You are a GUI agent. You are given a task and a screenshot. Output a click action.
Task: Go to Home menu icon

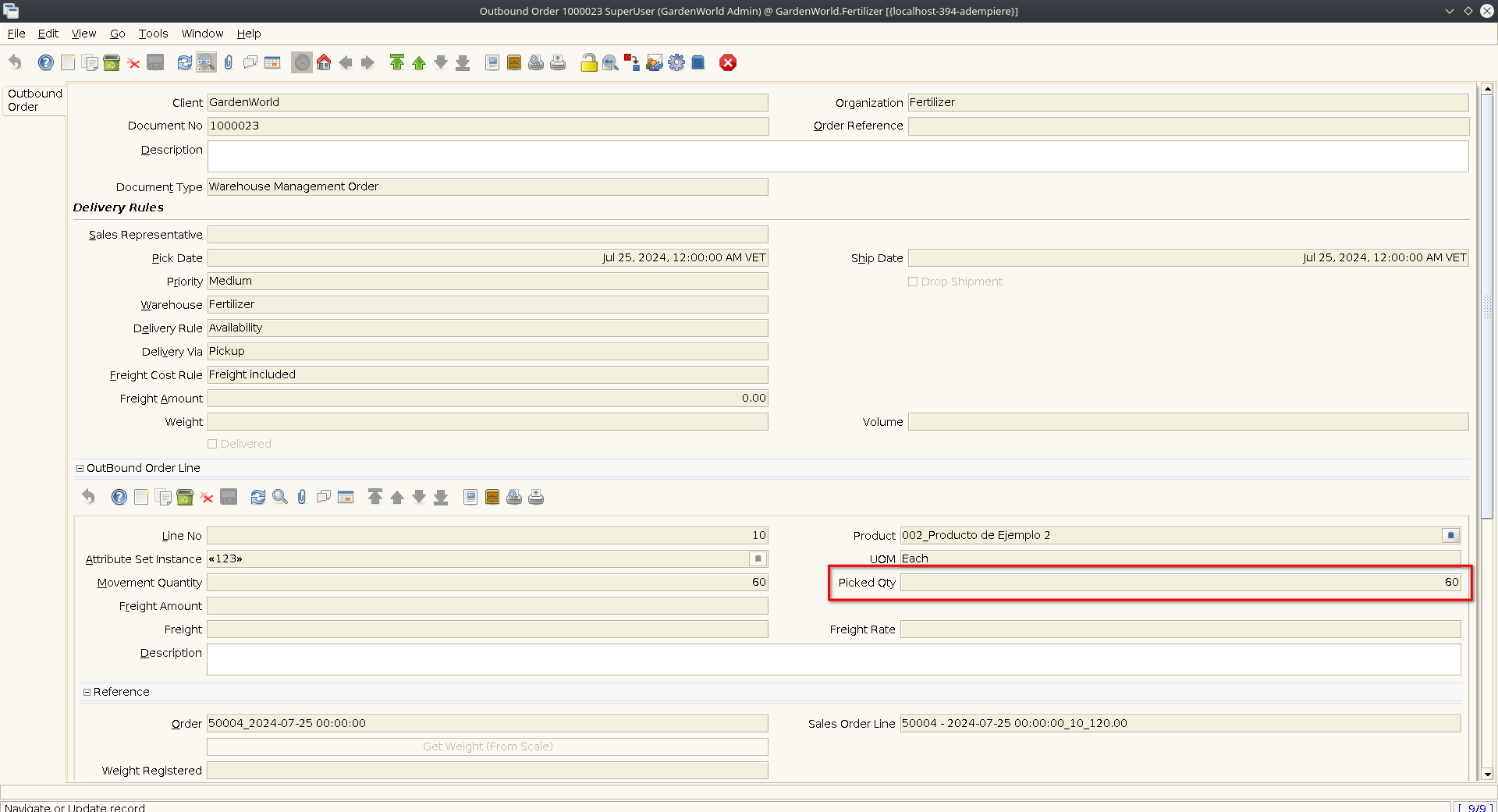324,62
